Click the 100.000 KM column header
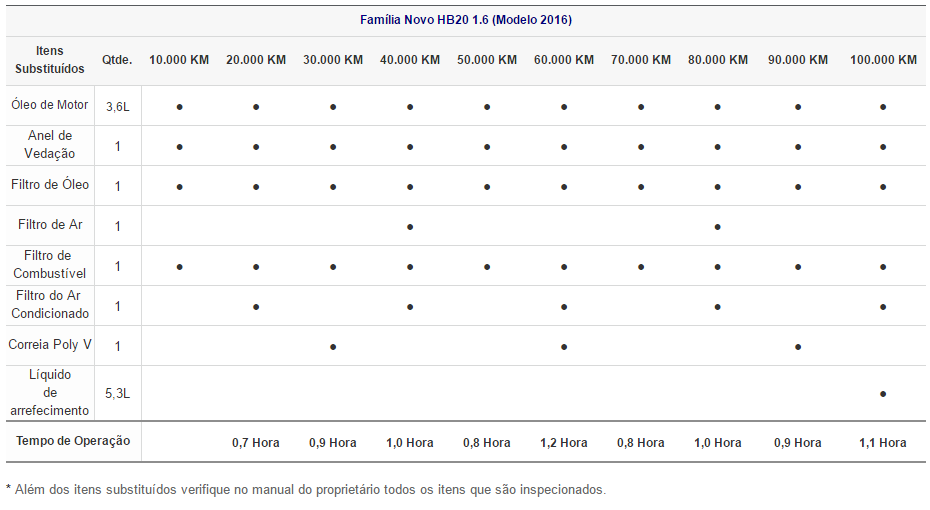This screenshot has height=510, width=930. (x=883, y=60)
